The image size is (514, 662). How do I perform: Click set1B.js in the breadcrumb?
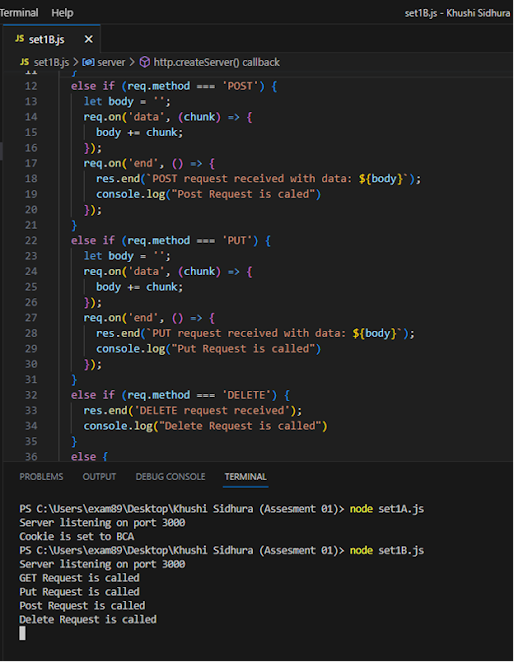coord(51,62)
